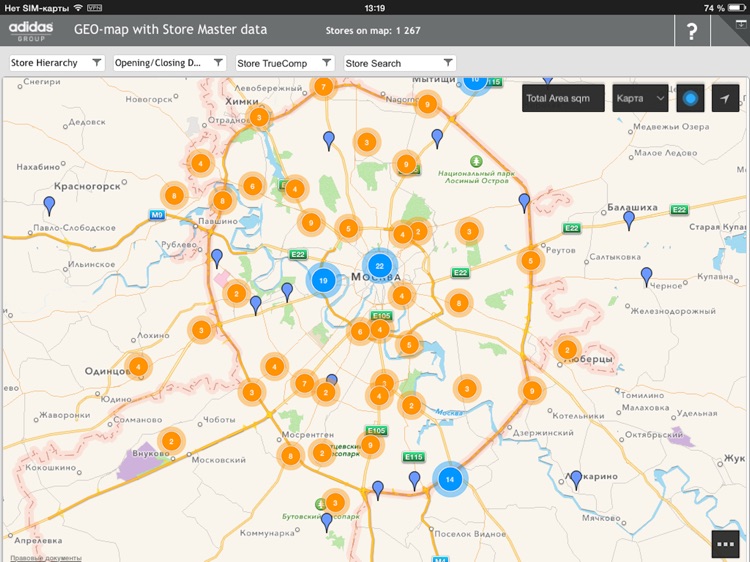The height and width of the screenshot is (562, 750).
Task: Toggle the blue circle cluster button
Action: tap(690, 99)
